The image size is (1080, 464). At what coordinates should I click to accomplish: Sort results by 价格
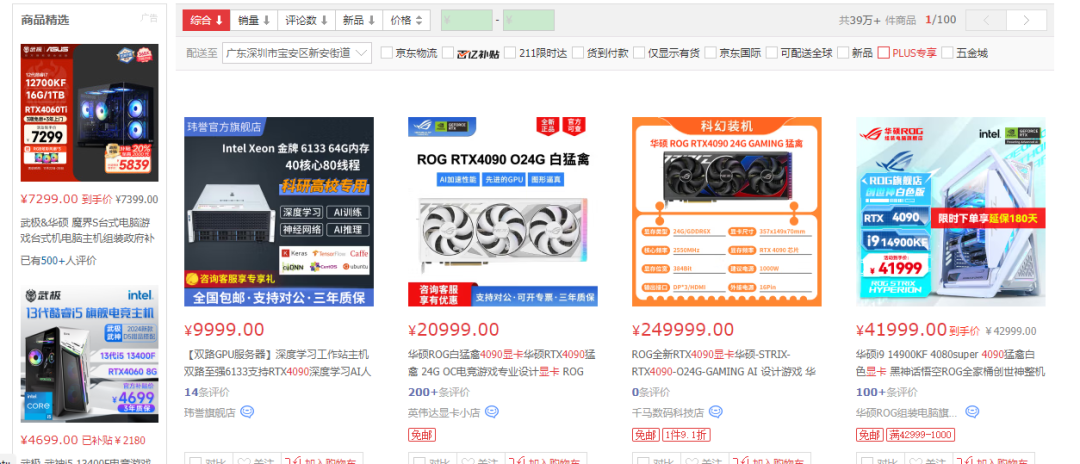[406, 20]
